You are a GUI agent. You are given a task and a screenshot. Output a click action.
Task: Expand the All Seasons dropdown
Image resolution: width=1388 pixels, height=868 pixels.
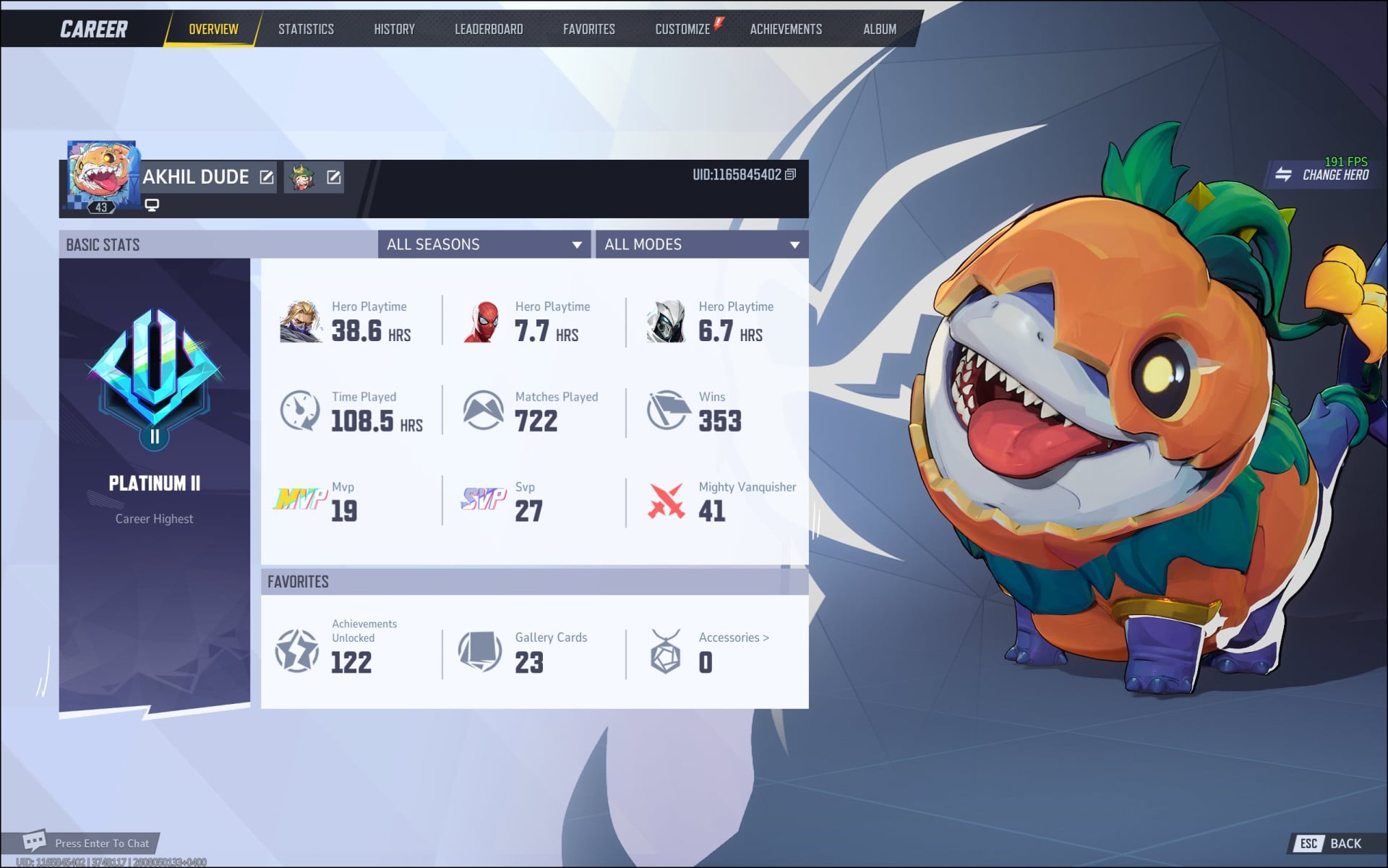click(x=484, y=244)
